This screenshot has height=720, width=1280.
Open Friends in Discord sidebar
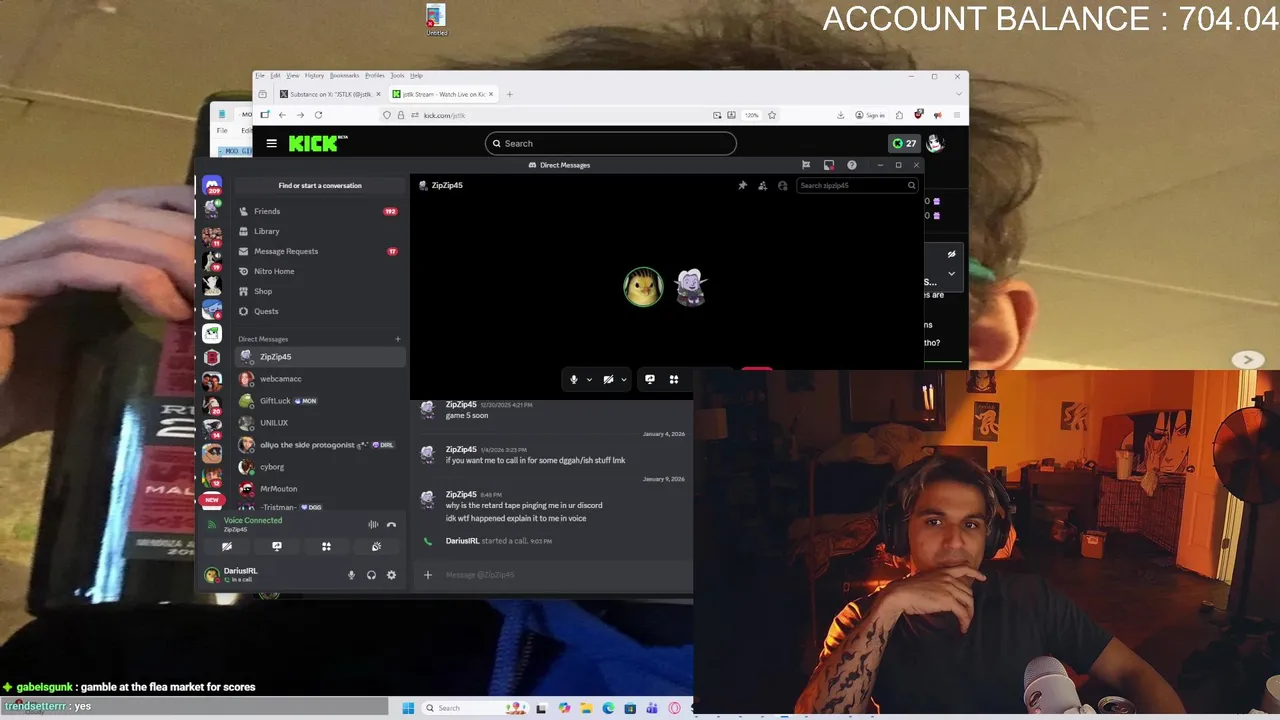click(320, 211)
